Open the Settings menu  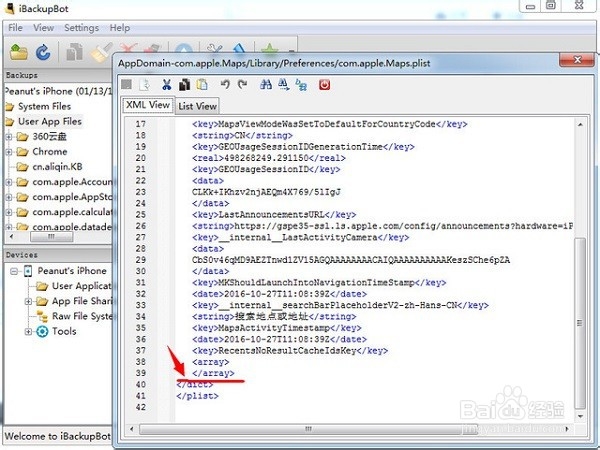point(82,28)
